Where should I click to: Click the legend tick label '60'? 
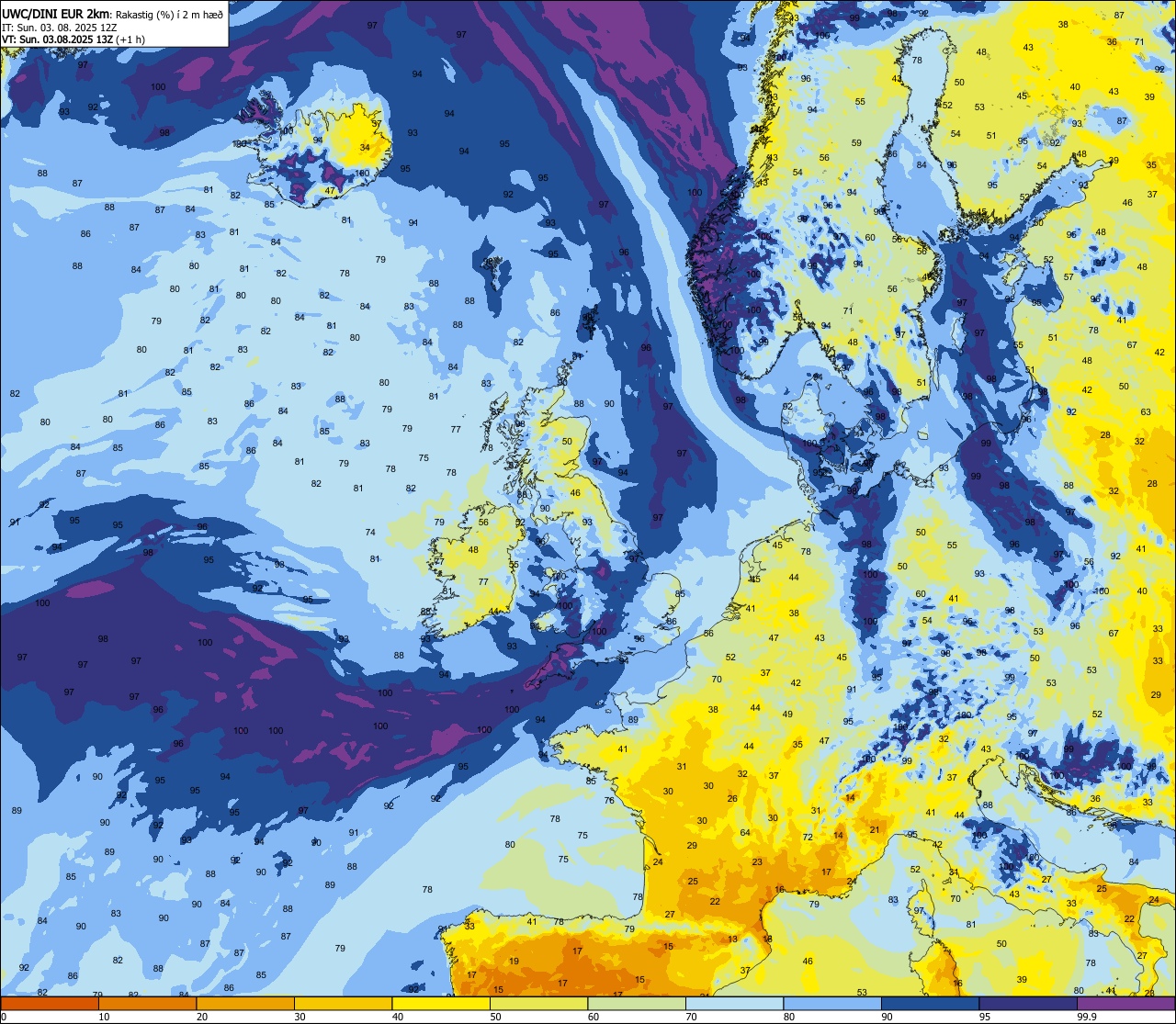click(594, 1017)
